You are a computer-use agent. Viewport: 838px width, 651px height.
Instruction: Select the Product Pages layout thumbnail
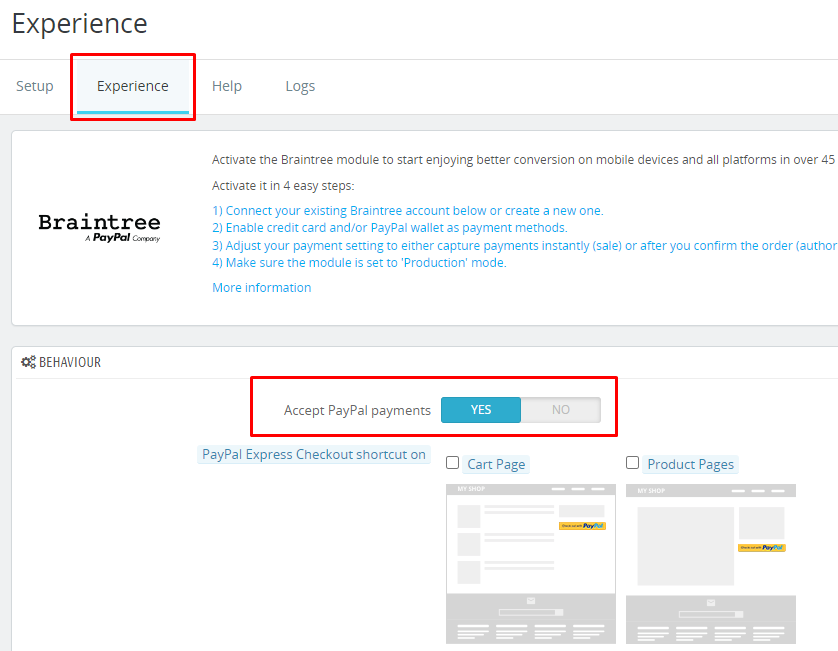point(710,563)
